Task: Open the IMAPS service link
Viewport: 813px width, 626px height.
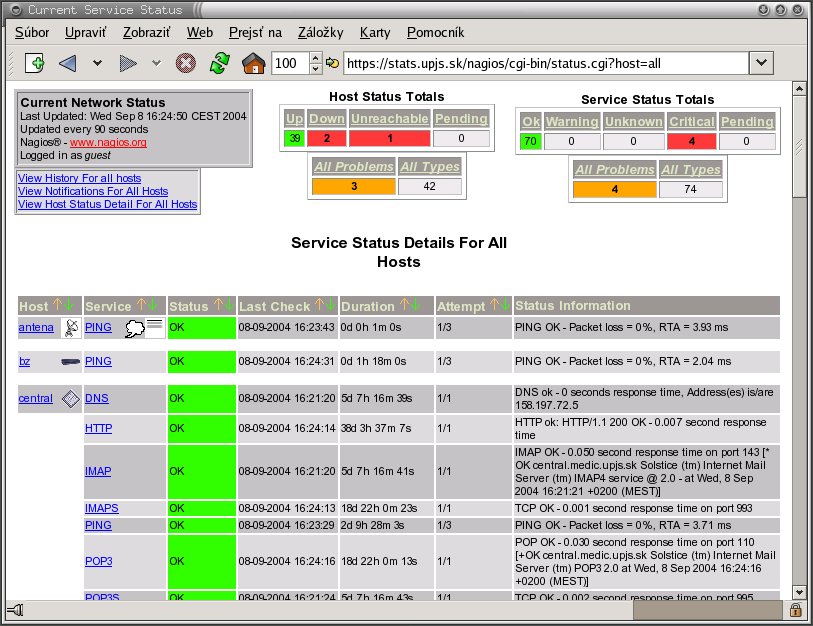Action: [x=102, y=508]
